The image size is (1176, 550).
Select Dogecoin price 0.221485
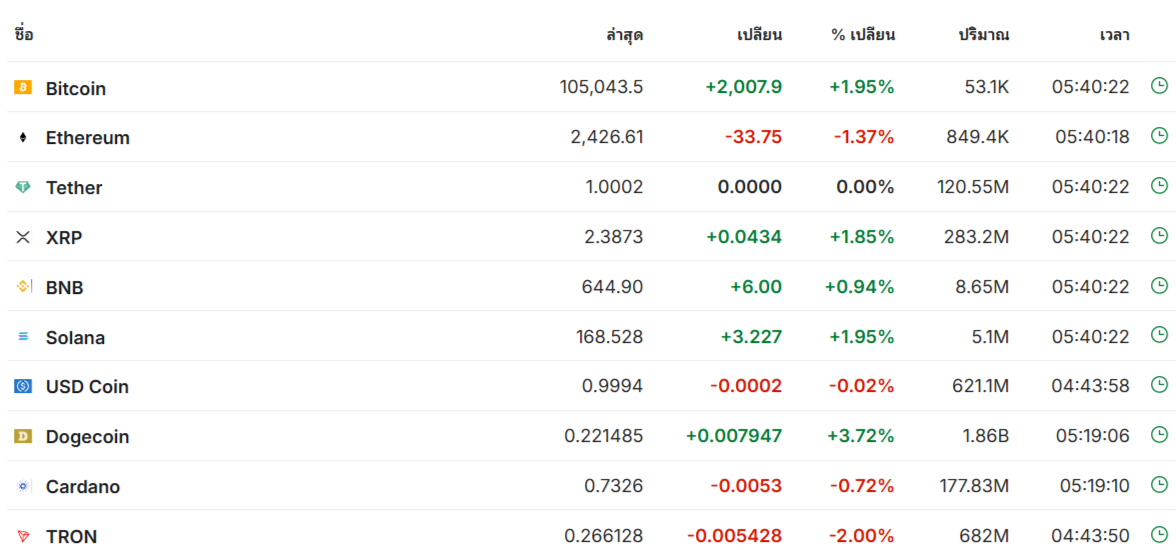pos(604,436)
